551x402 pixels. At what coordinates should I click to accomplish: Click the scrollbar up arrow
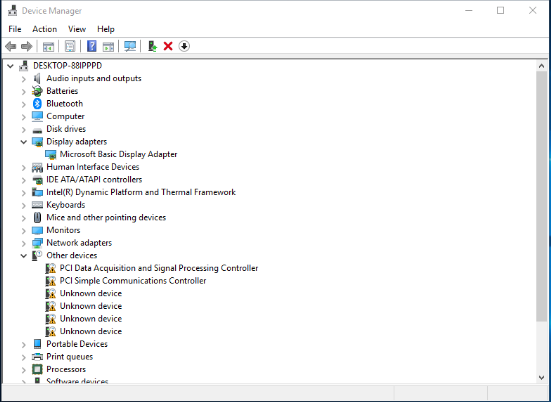click(x=542, y=66)
